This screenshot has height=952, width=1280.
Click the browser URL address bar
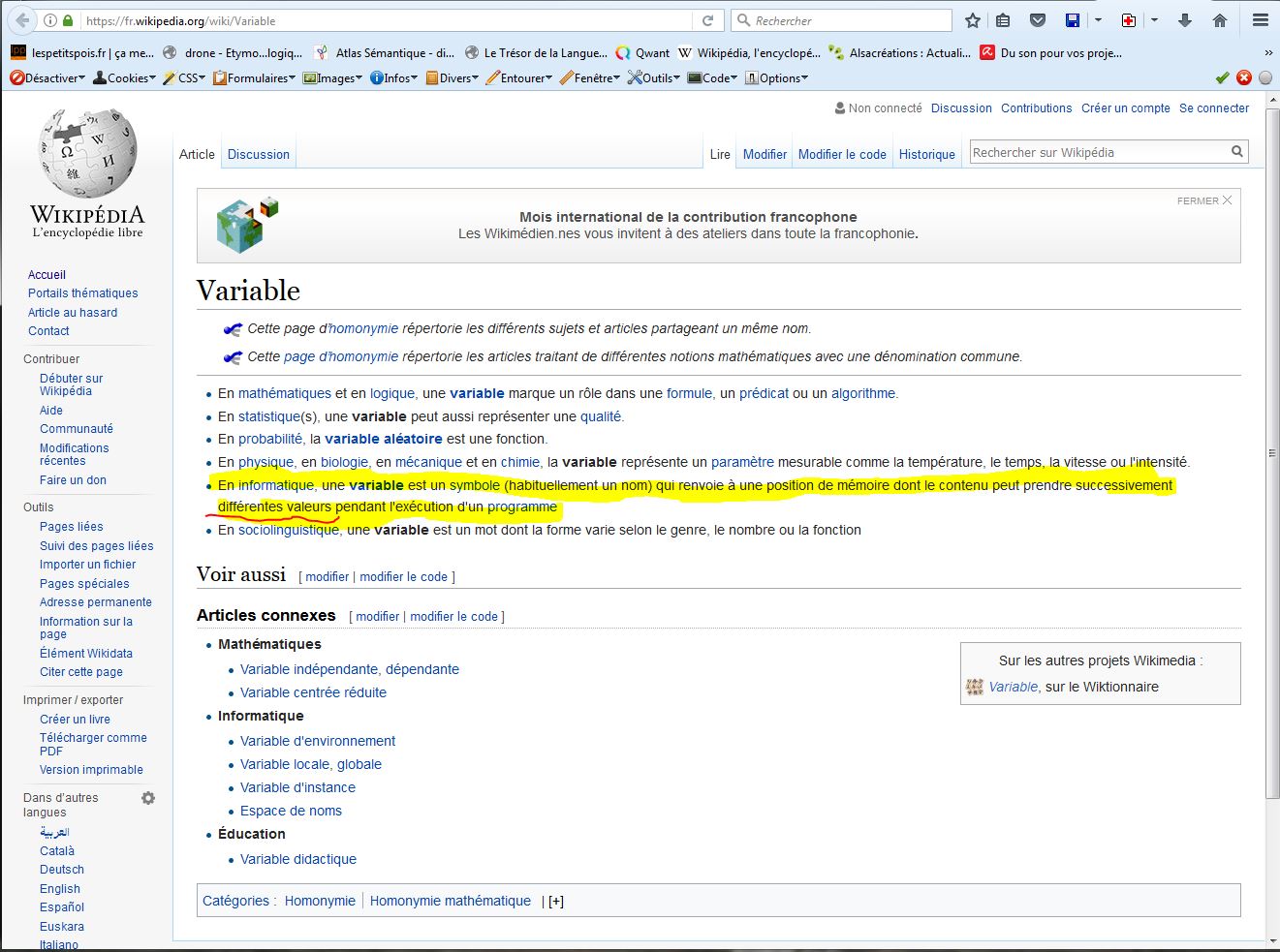pyautogui.click(x=388, y=20)
